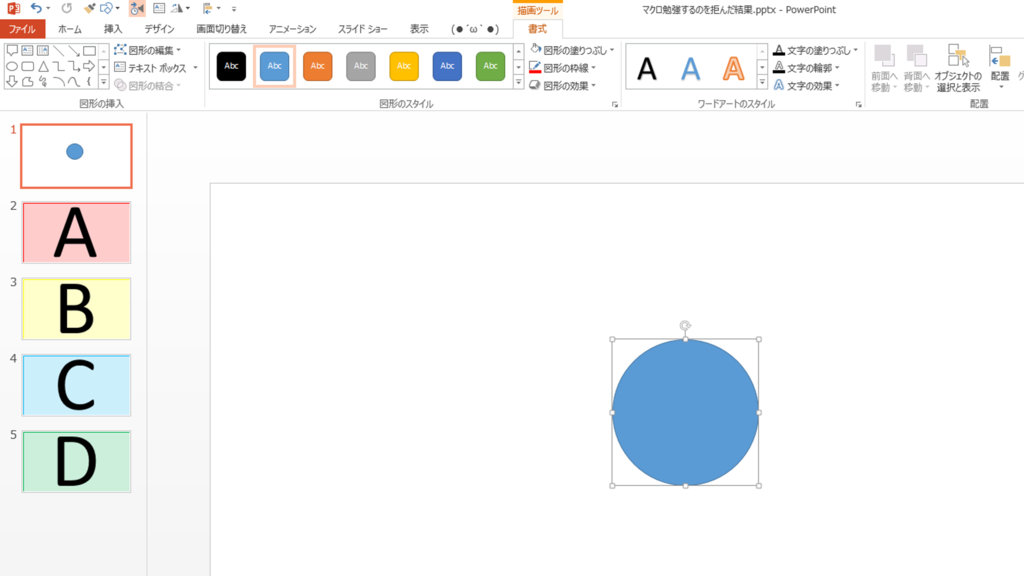Open the custom (●´ω`●) tab

(475, 29)
